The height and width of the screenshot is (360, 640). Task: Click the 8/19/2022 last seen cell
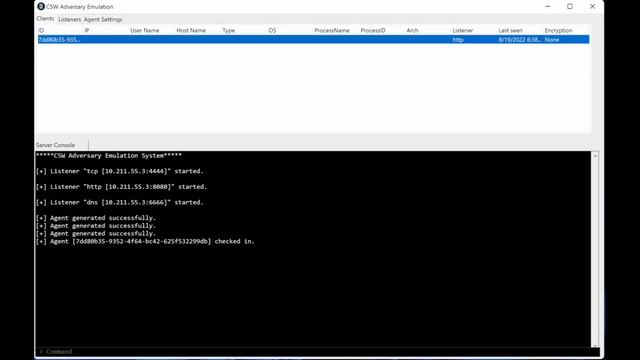click(520, 40)
